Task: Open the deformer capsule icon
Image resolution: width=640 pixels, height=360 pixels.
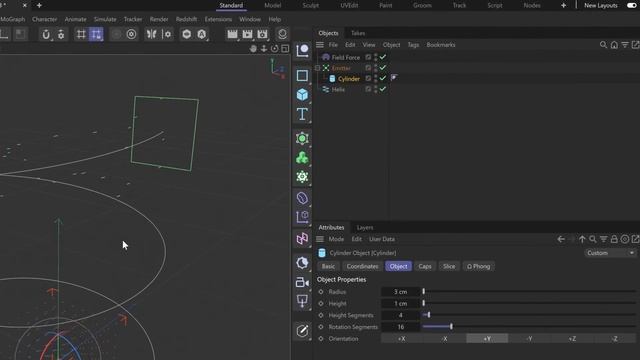Action: (302, 198)
